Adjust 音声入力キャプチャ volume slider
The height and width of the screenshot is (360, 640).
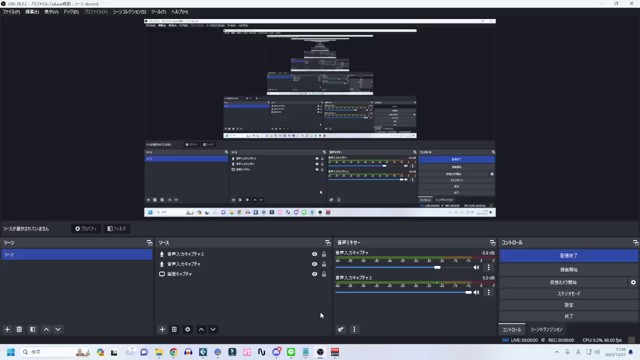click(437, 267)
